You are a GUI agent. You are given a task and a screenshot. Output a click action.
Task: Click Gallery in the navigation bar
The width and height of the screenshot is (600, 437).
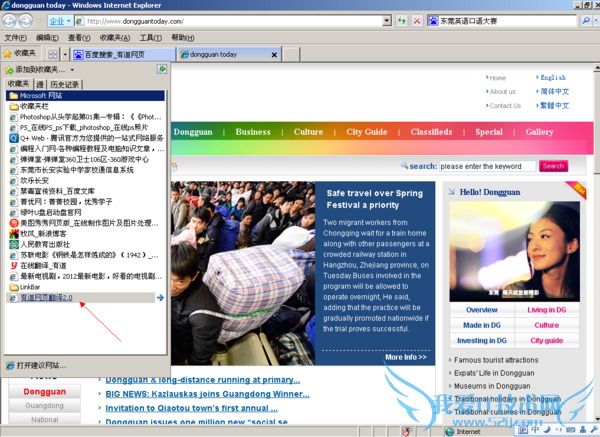pos(539,132)
